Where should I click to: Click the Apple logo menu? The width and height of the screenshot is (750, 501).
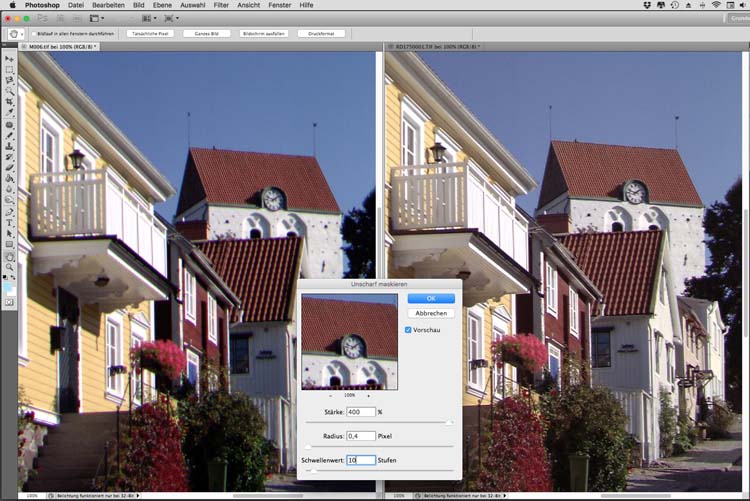[13, 5]
